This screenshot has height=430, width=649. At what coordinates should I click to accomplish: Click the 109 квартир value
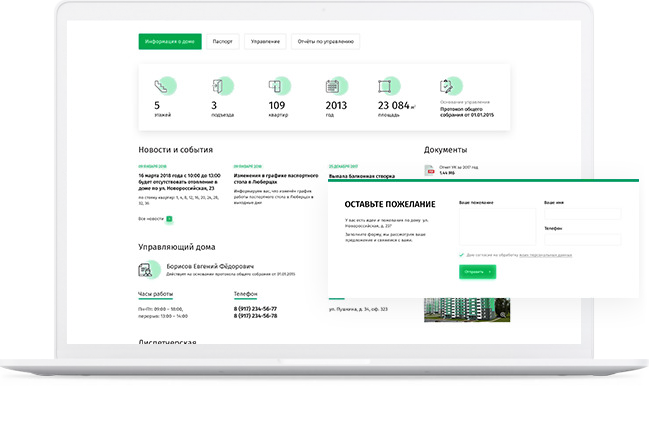277,106
